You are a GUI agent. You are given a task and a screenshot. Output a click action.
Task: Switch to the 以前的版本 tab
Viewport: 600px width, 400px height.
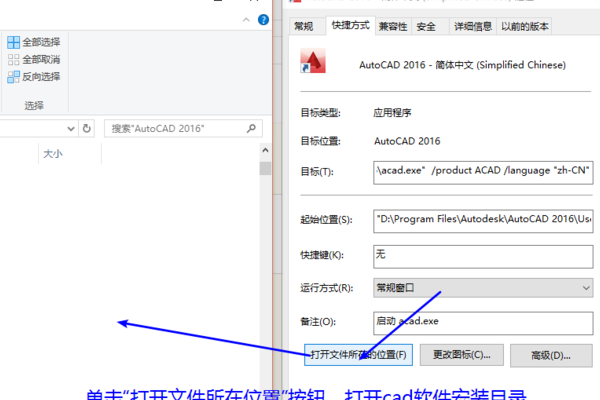pos(525,26)
